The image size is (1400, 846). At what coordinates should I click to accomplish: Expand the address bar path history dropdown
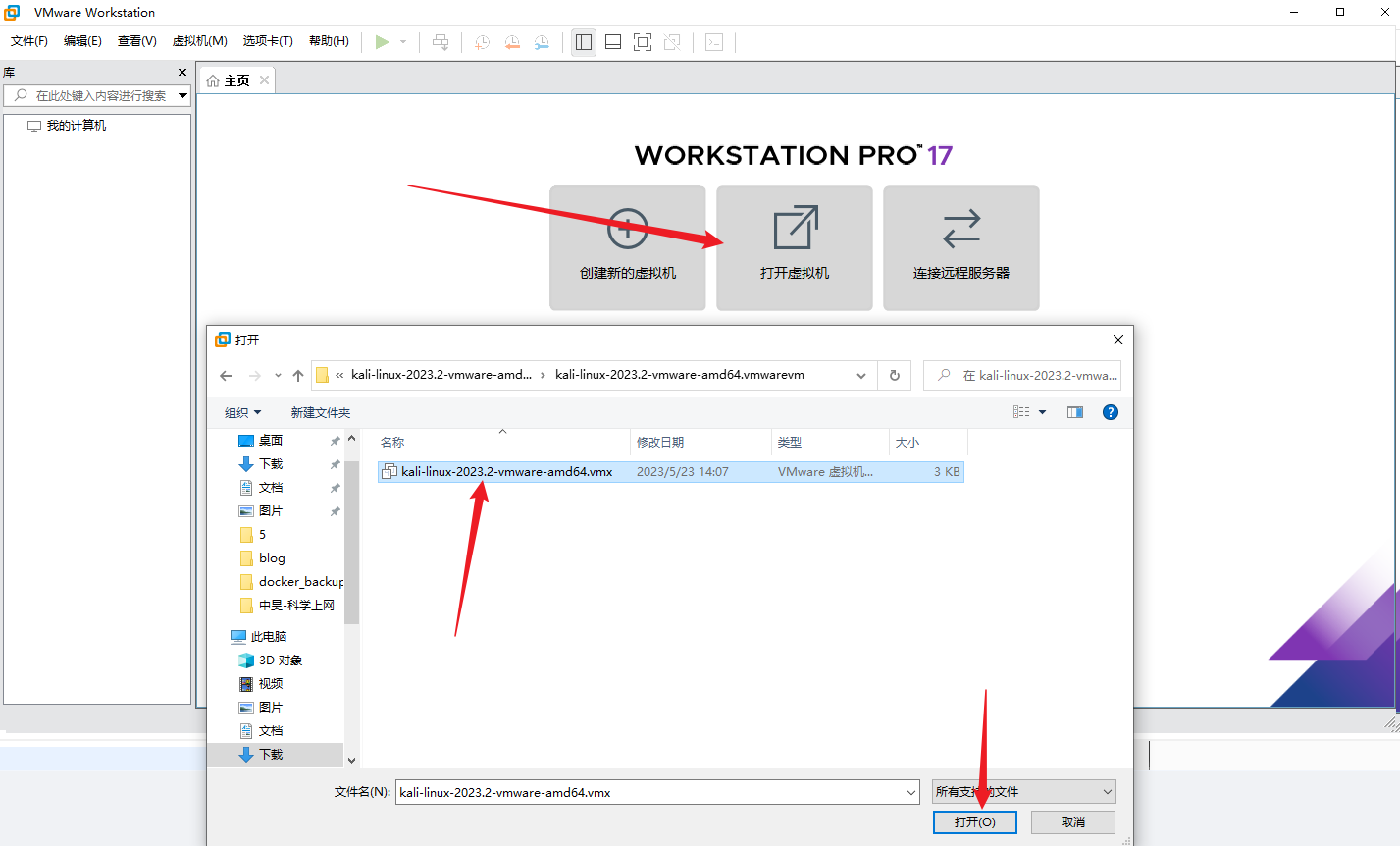(861, 376)
